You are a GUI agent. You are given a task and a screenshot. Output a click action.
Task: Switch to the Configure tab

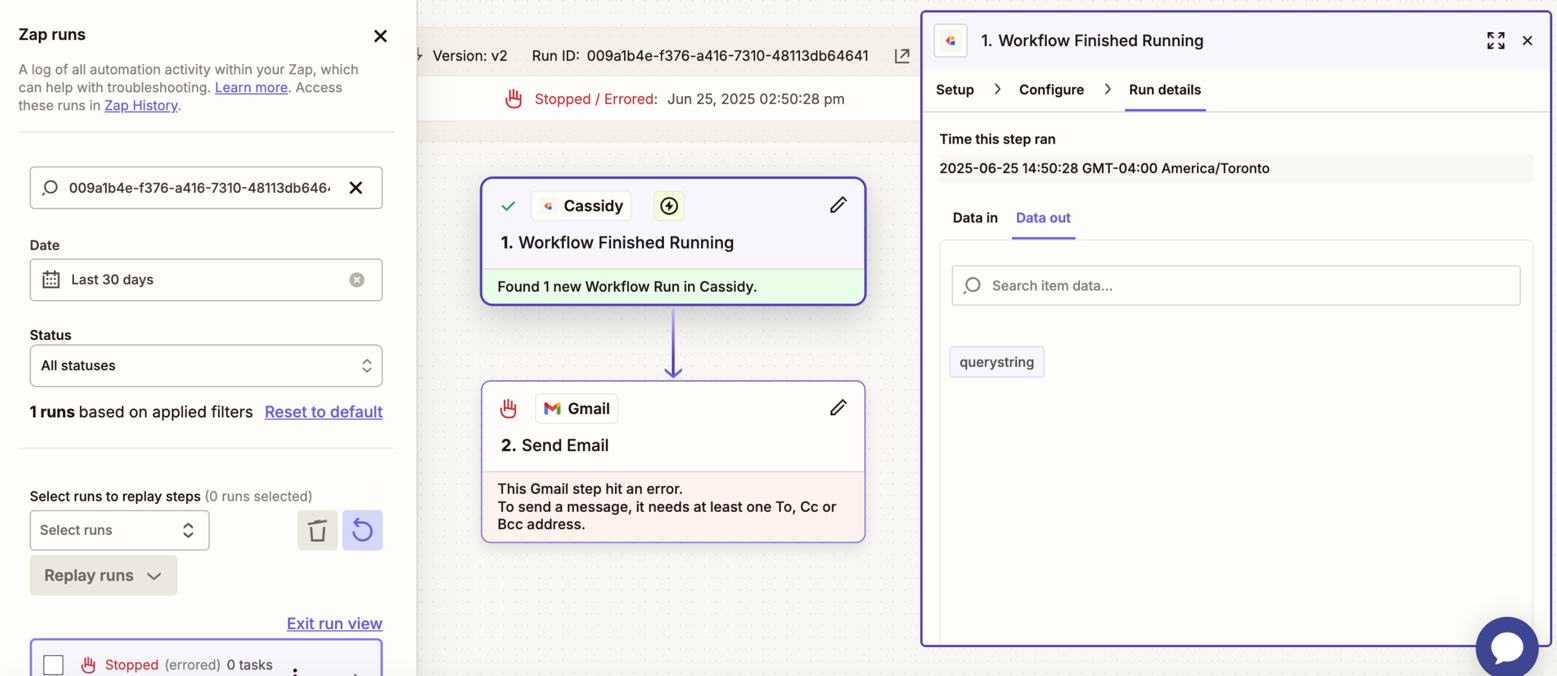pyautogui.click(x=1051, y=90)
